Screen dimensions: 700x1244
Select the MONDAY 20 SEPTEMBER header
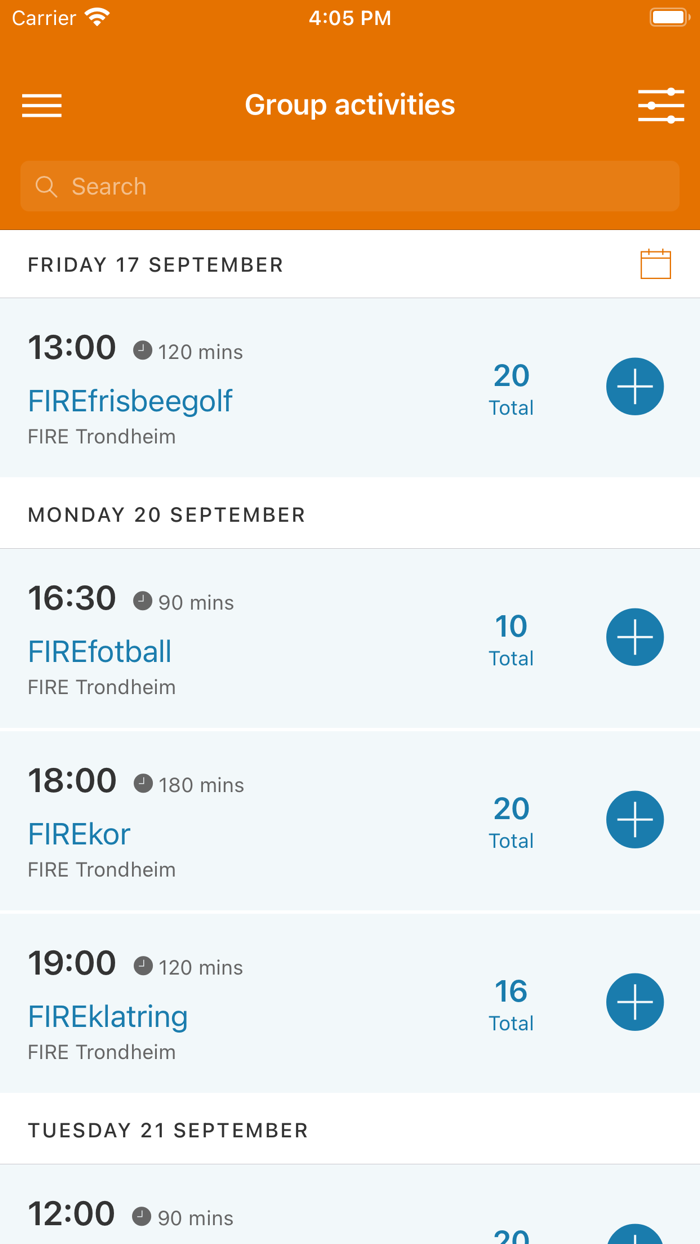167,514
